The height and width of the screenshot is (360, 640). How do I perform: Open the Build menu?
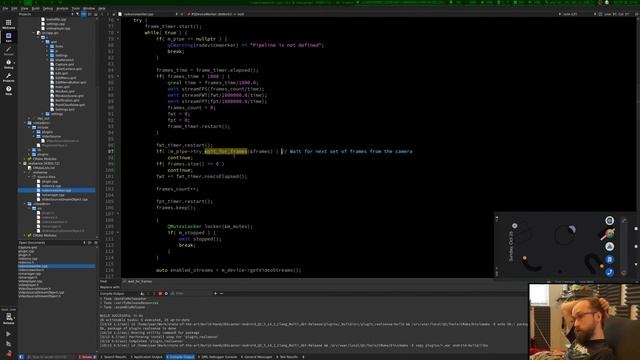click(x=36, y=8)
